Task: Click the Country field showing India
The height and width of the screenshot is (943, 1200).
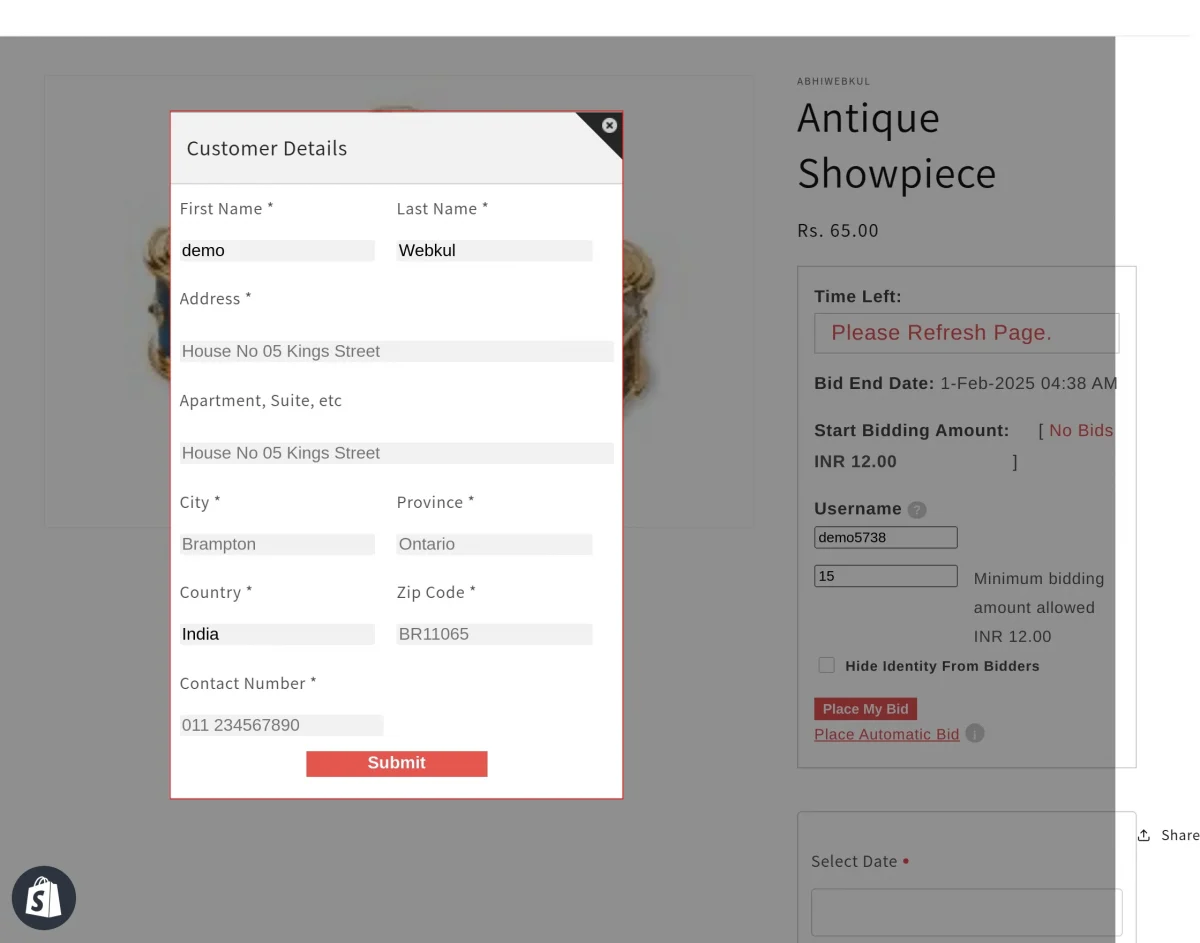Action: pyautogui.click(x=277, y=634)
